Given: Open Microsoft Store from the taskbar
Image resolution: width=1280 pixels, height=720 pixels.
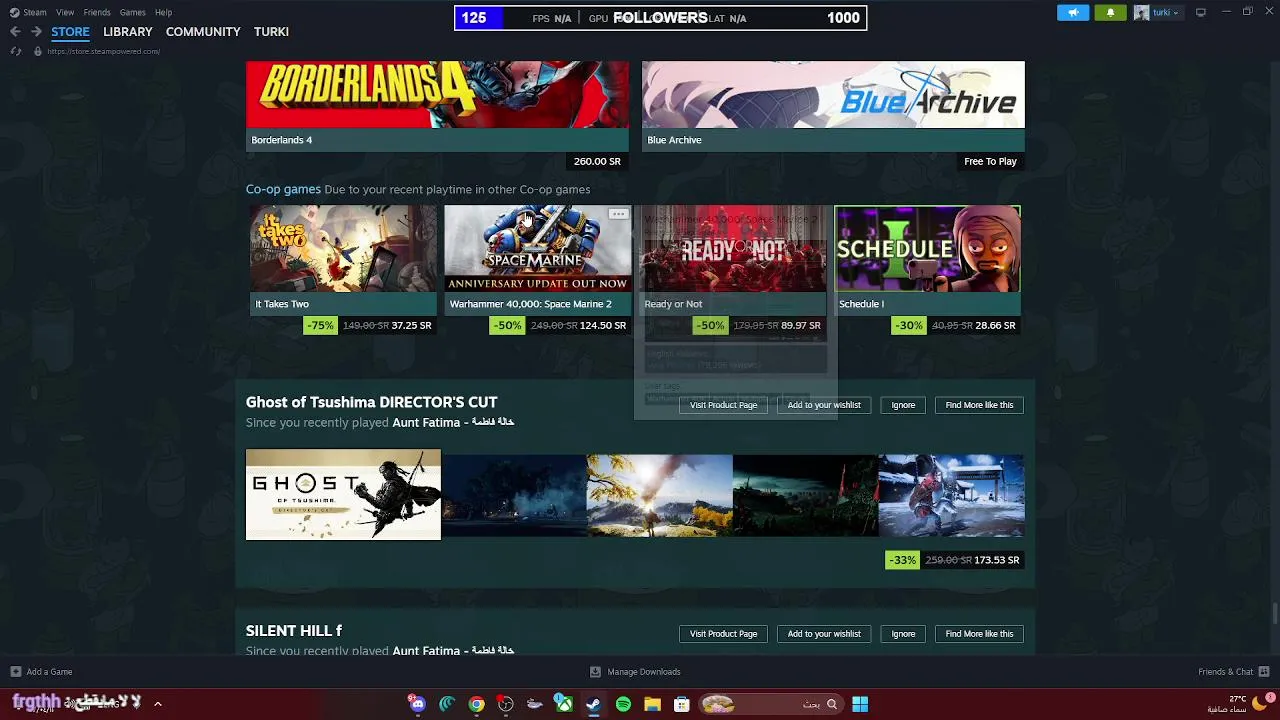Looking at the screenshot, I should [682, 704].
